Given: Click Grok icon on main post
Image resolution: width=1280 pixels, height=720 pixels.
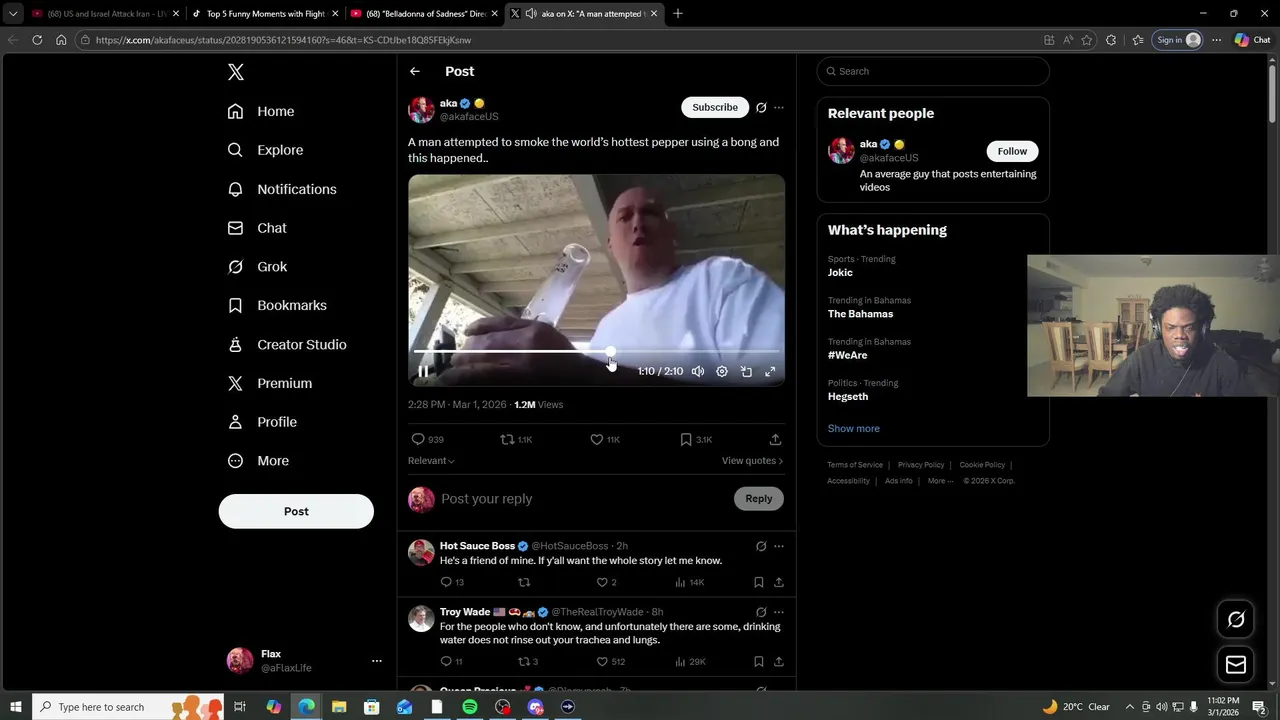Looking at the screenshot, I should pos(761,108).
